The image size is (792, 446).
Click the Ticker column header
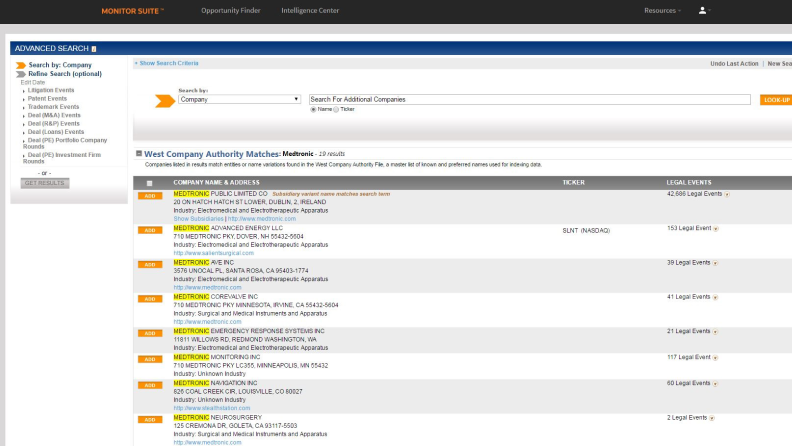[573, 183]
